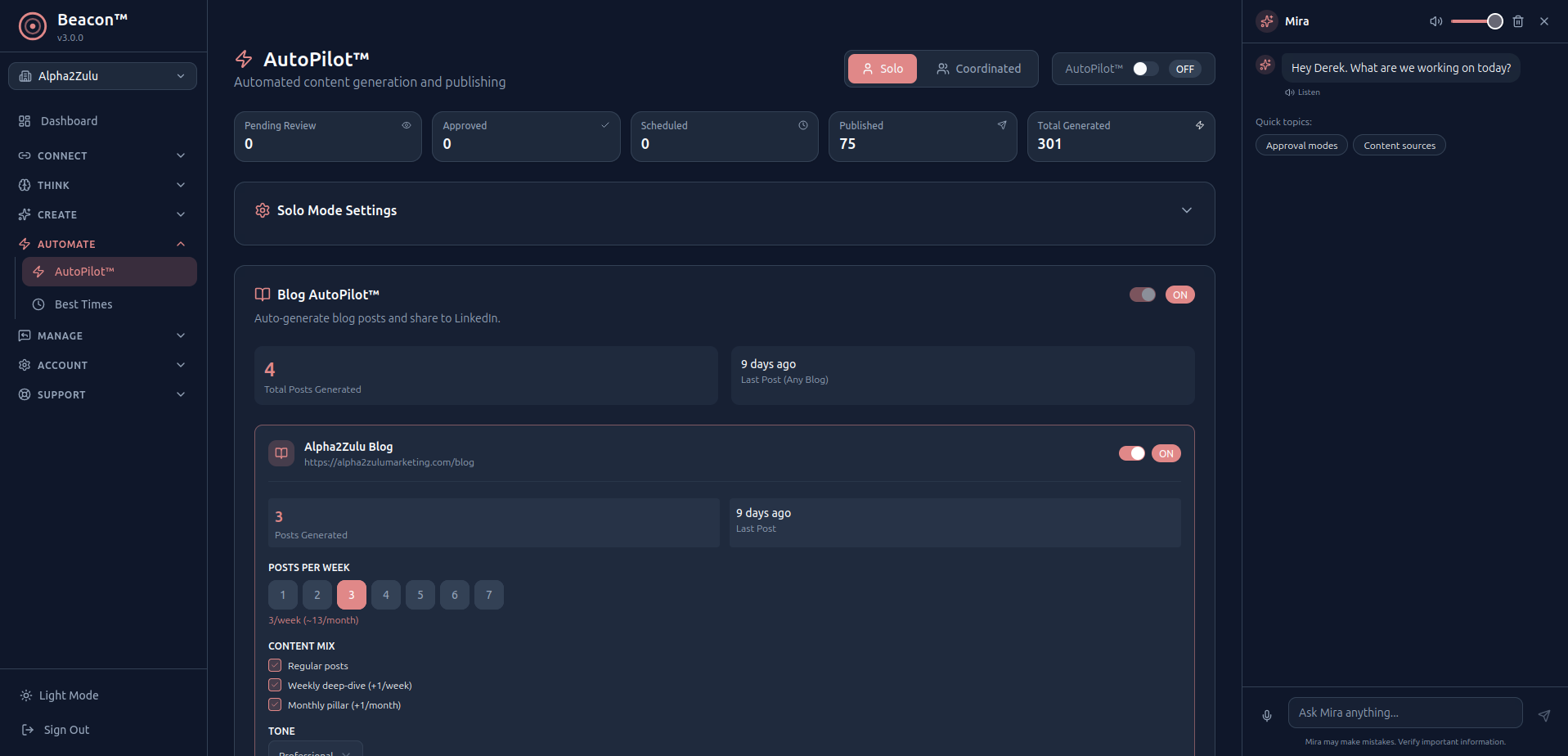The height and width of the screenshot is (756, 1568).
Task: Adjust the Mira volume slider
Action: point(1477,21)
